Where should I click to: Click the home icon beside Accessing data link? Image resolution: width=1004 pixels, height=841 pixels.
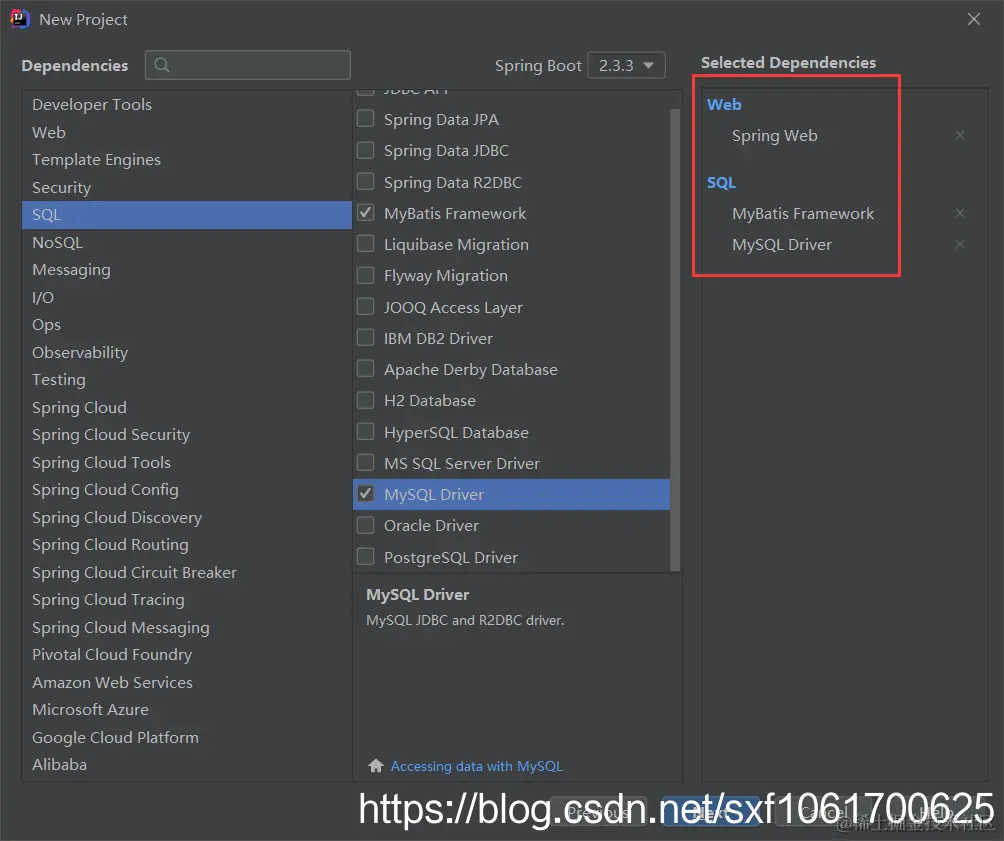click(x=376, y=765)
